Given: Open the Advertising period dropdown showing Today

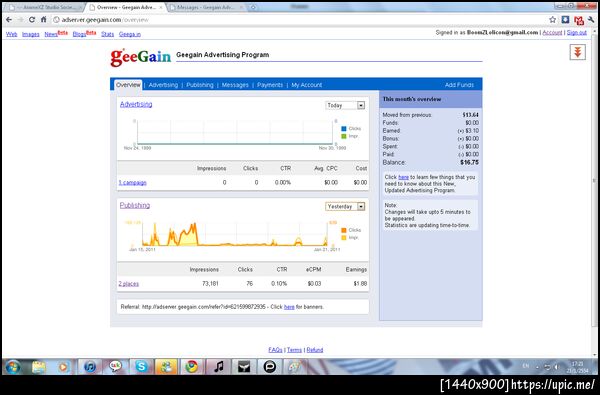Looking at the screenshot, I should [345, 105].
